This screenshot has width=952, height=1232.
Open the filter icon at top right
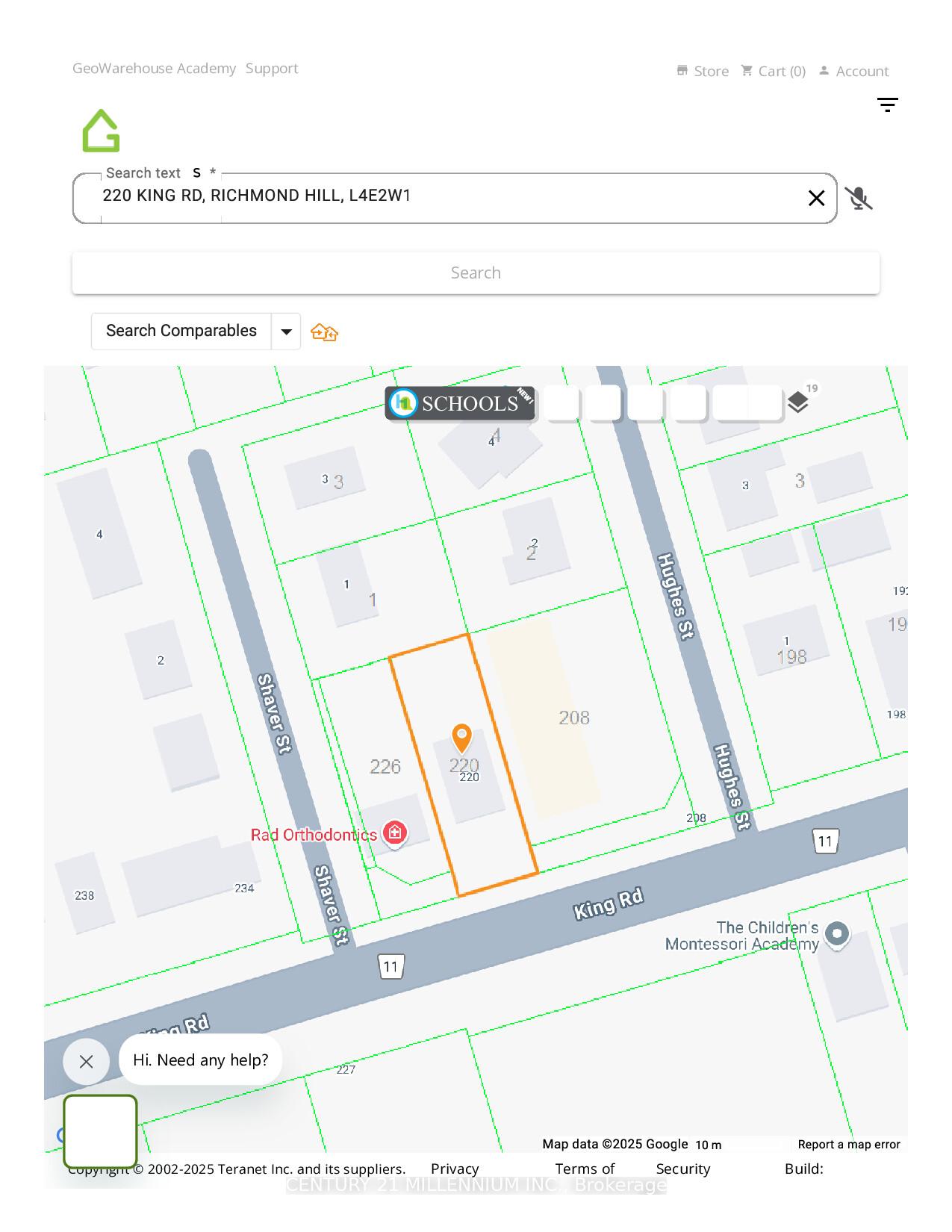(x=887, y=105)
